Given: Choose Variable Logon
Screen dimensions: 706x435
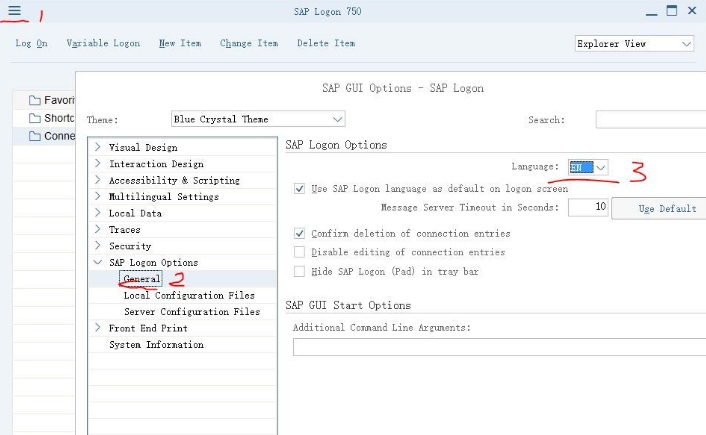Looking at the screenshot, I should [103, 43].
